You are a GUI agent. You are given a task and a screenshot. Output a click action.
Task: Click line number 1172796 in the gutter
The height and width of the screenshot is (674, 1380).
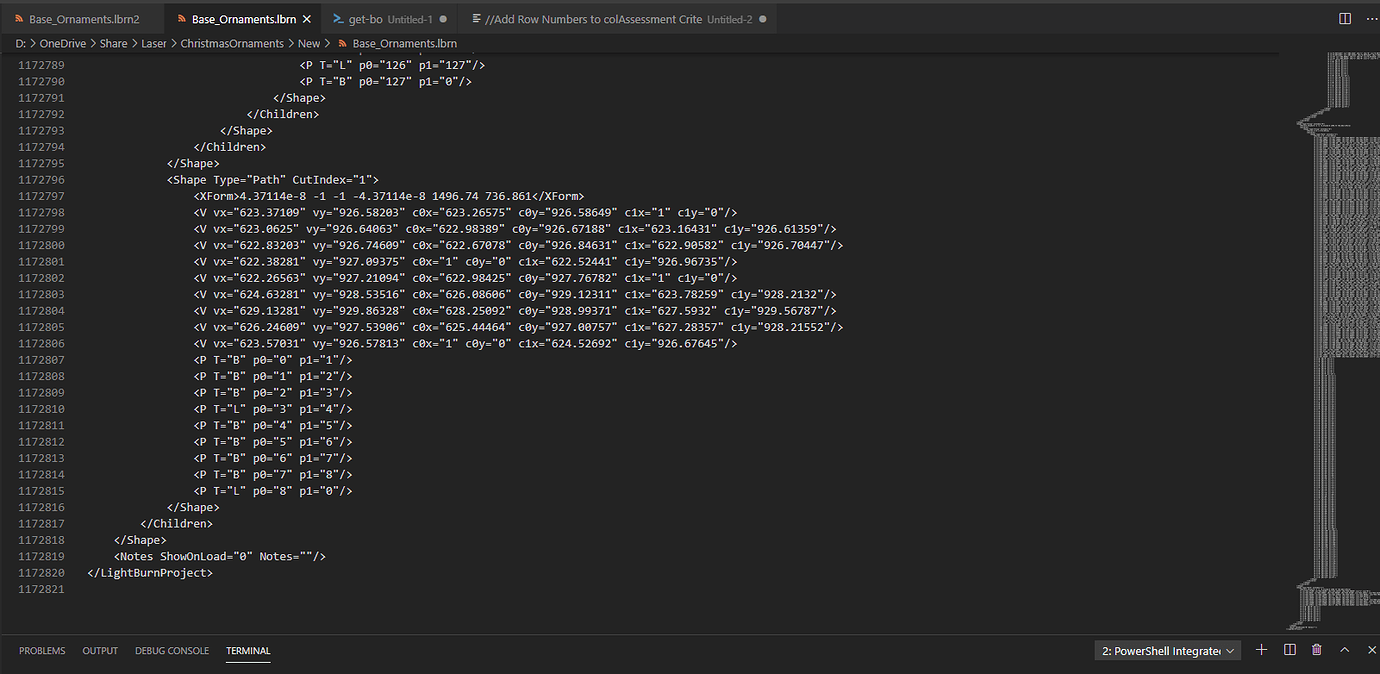click(x=41, y=180)
